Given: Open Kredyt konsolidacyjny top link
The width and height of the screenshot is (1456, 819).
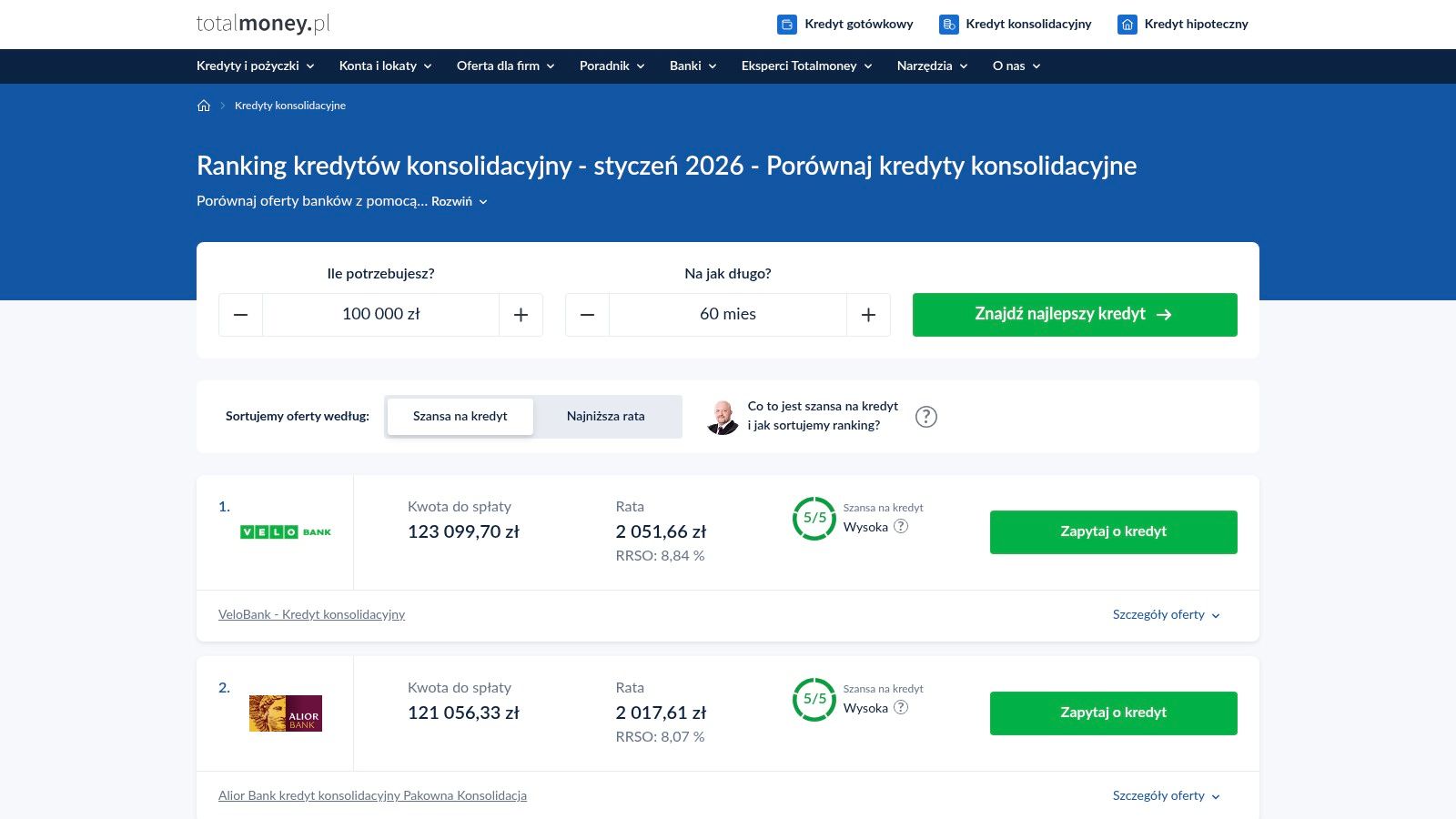Looking at the screenshot, I should [x=1016, y=25].
